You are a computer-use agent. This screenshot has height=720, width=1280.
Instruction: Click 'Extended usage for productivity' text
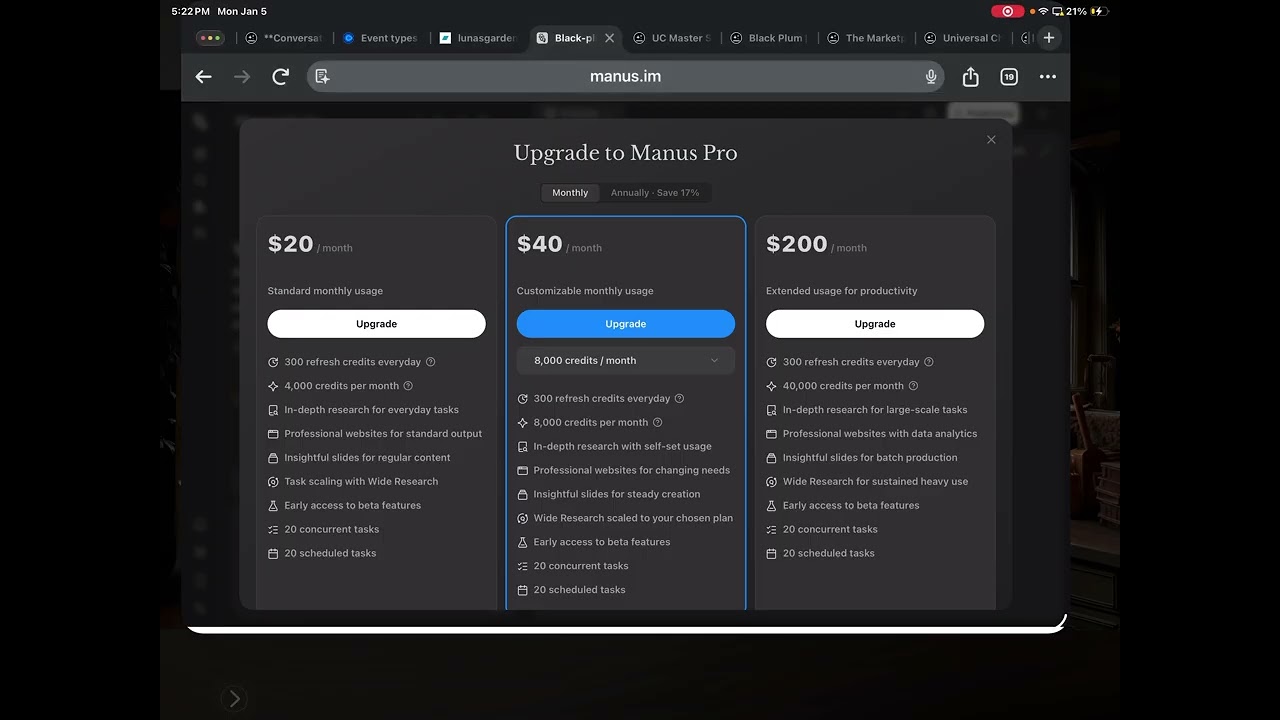(841, 291)
